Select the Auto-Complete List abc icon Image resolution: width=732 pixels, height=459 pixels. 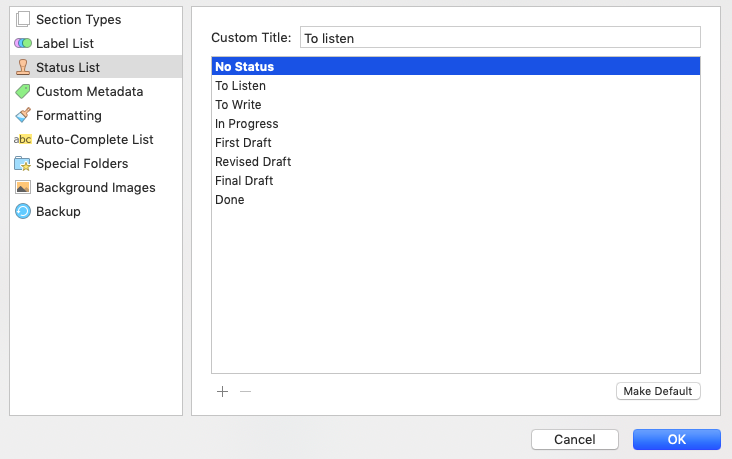(22, 140)
